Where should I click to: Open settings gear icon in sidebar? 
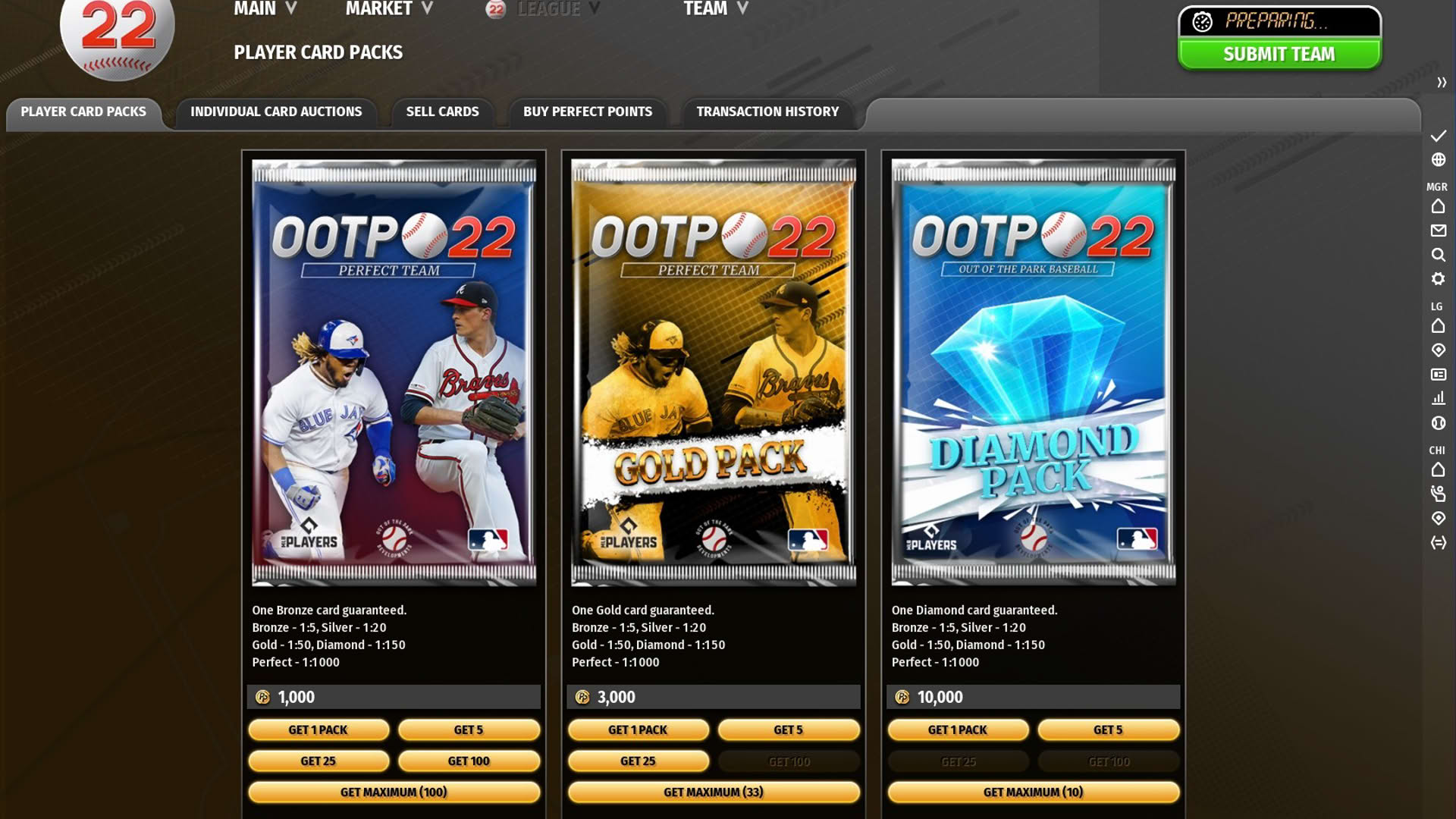[x=1439, y=279]
